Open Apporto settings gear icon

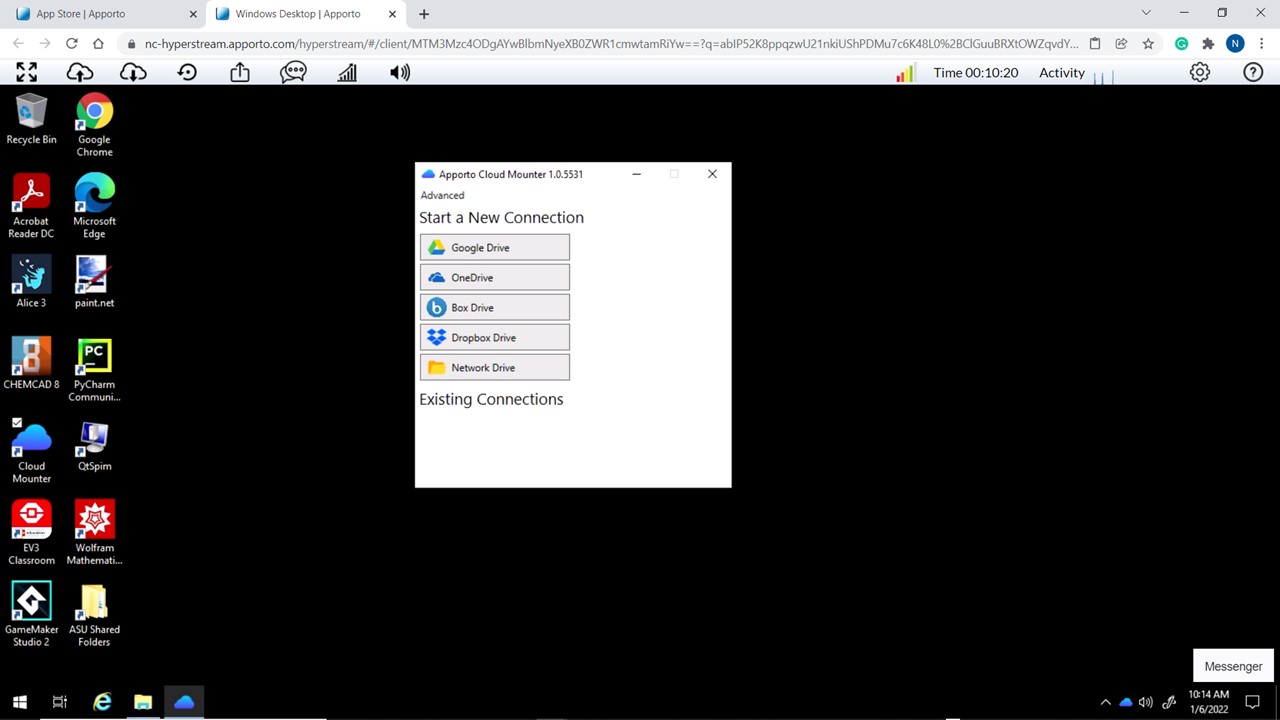(x=1200, y=72)
